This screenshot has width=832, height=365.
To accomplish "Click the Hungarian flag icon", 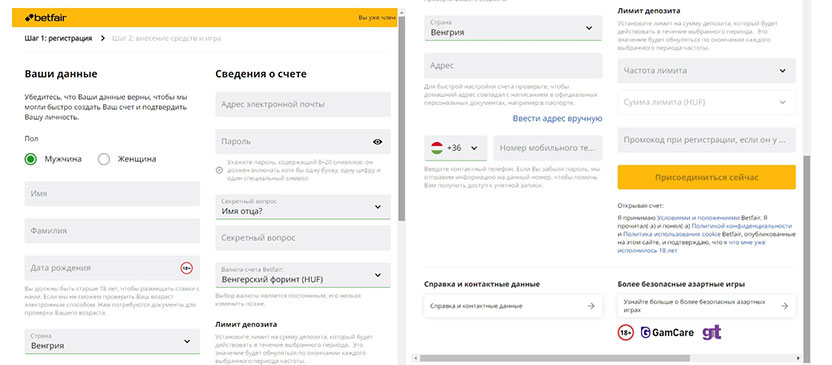I will click(437, 148).
